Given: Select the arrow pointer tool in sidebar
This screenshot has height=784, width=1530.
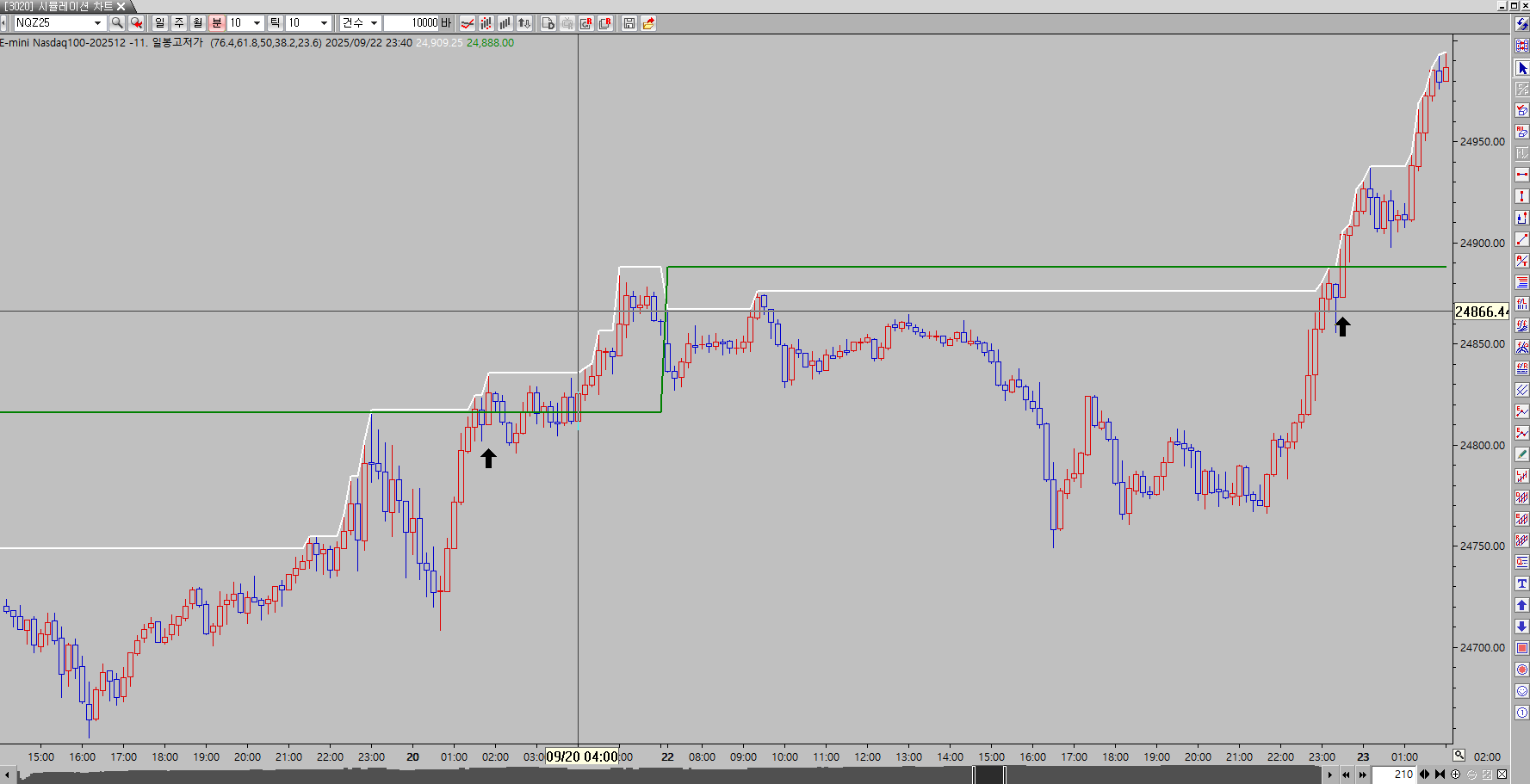Looking at the screenshot, I should [1521, 68].
